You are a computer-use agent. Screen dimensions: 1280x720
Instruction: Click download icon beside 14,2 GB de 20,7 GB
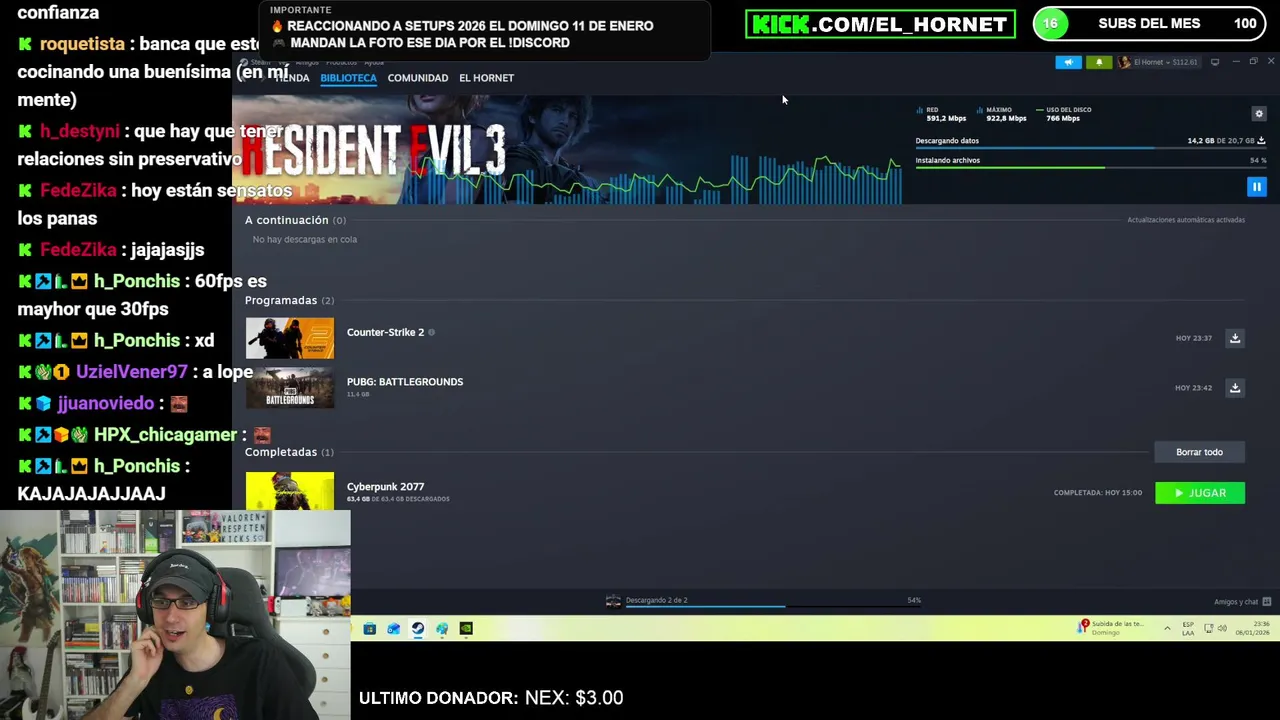(x=1261, y=141)
